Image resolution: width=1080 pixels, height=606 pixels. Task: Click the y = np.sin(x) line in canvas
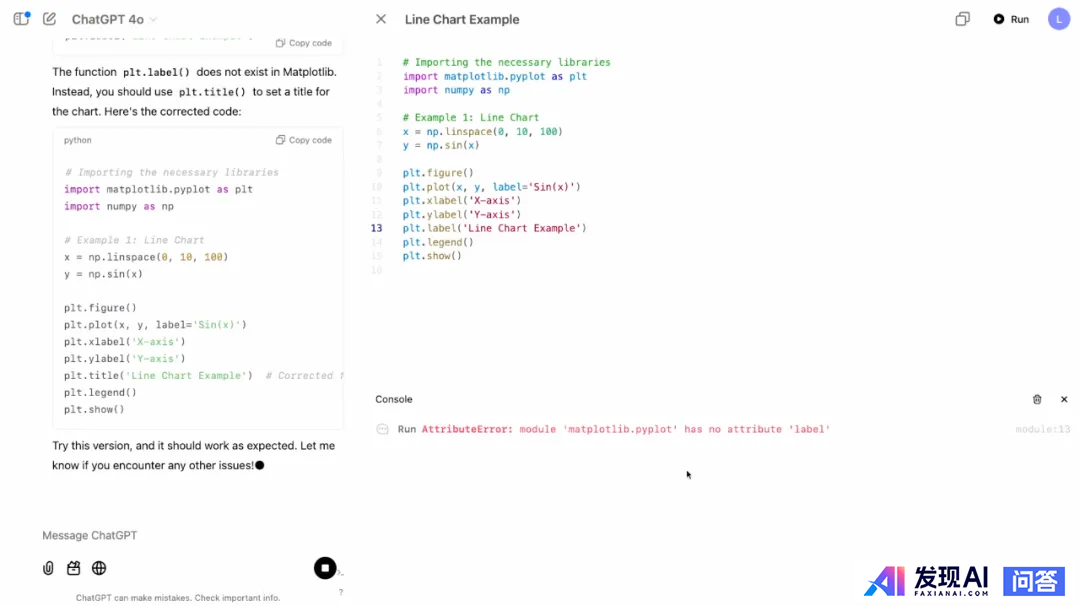[x=441, y=145]
